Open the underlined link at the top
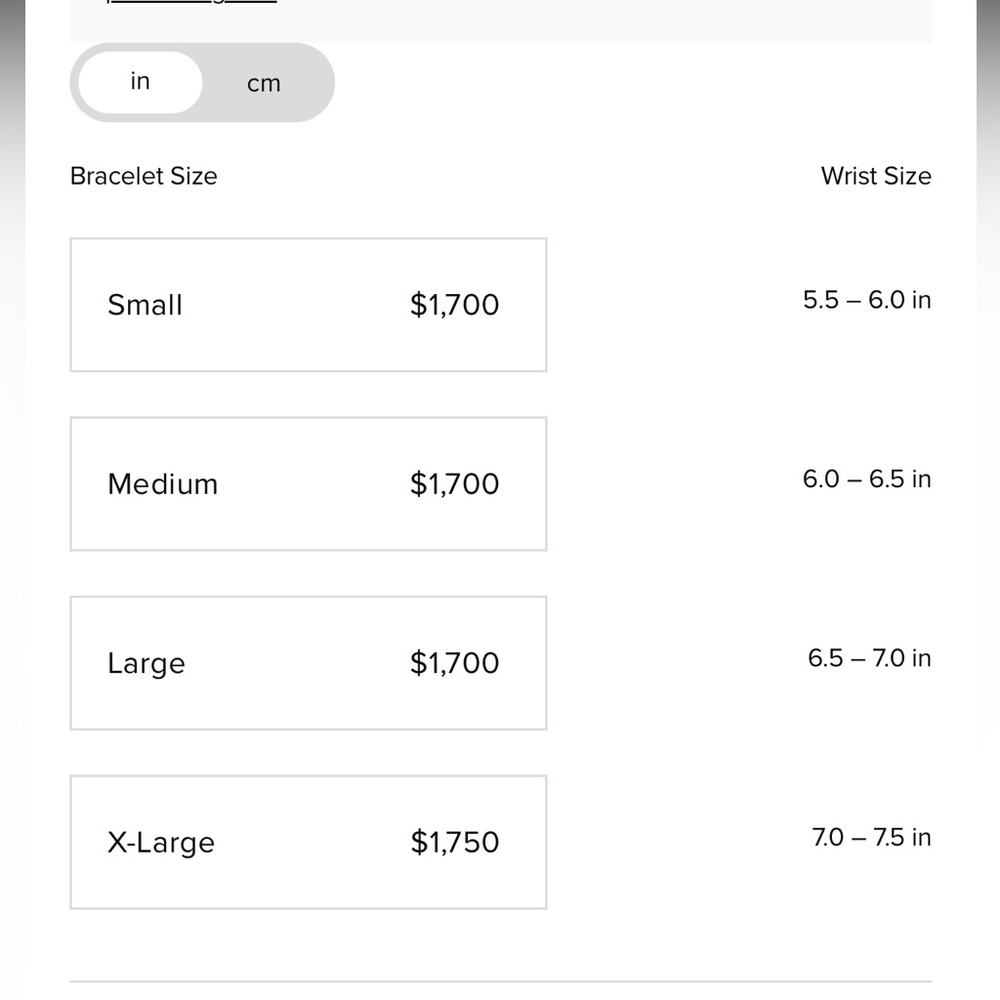The height and width of the screenshot is (1000, 1000). click(190, 2)
